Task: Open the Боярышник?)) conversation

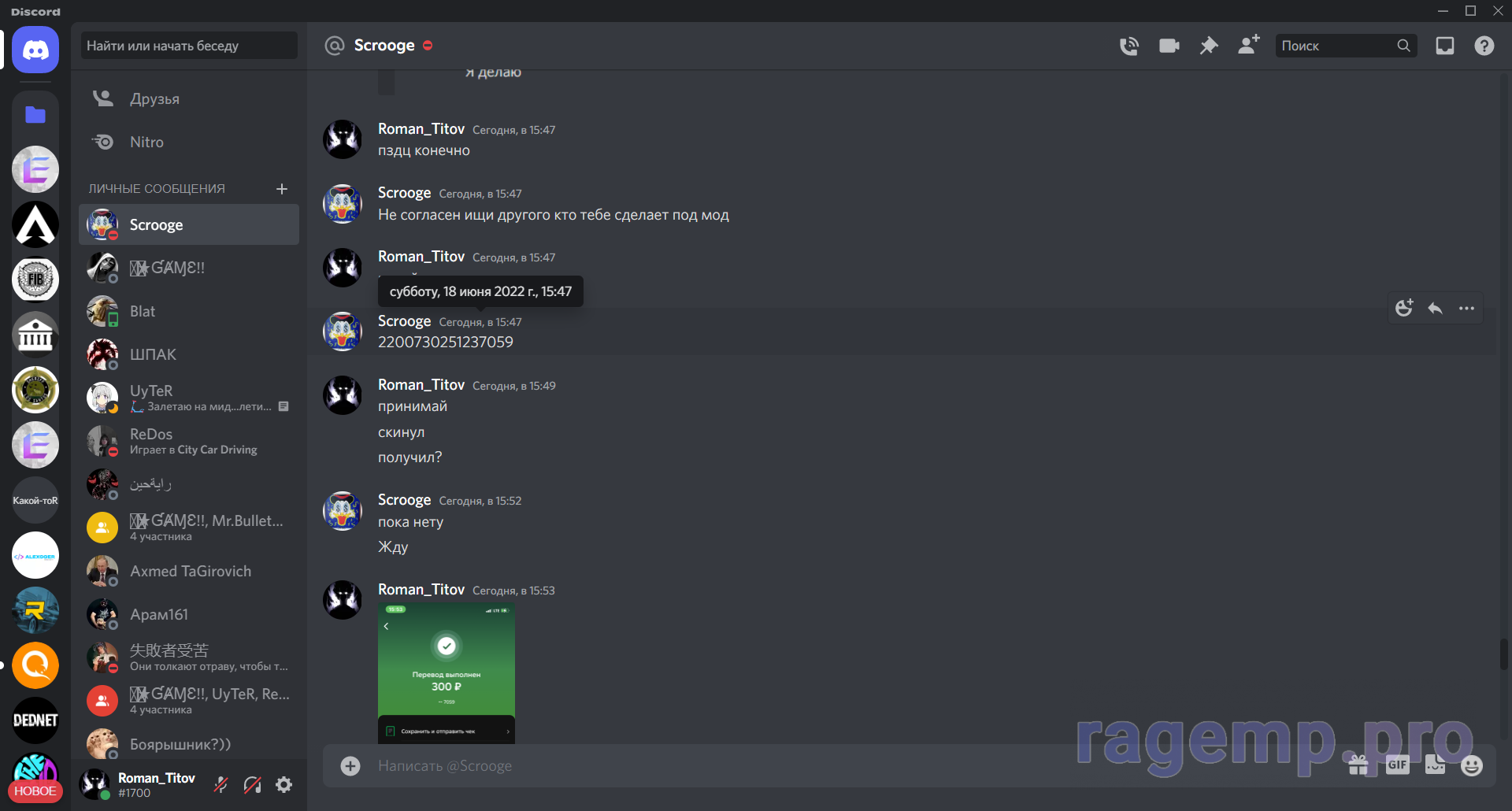Action: 189,744
